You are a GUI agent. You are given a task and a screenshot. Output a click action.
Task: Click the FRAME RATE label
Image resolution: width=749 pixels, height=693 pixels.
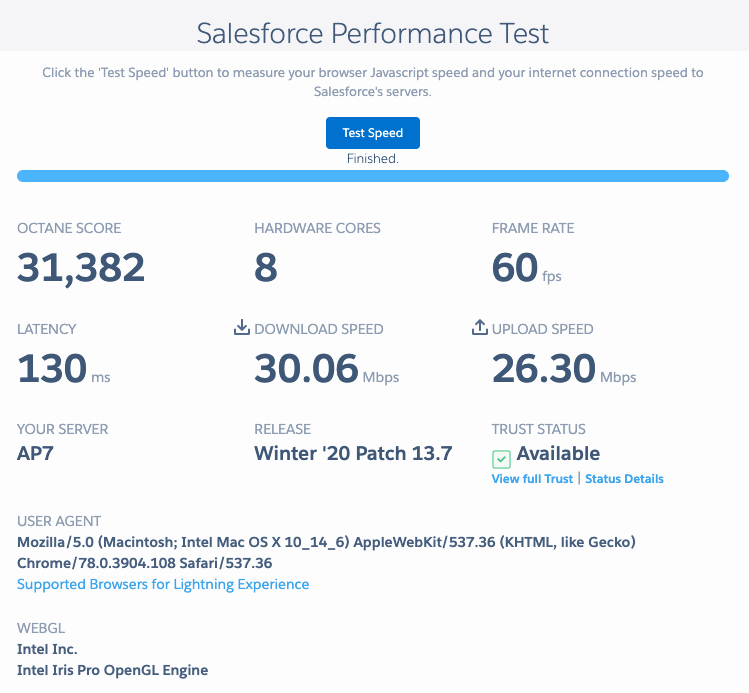533,228
